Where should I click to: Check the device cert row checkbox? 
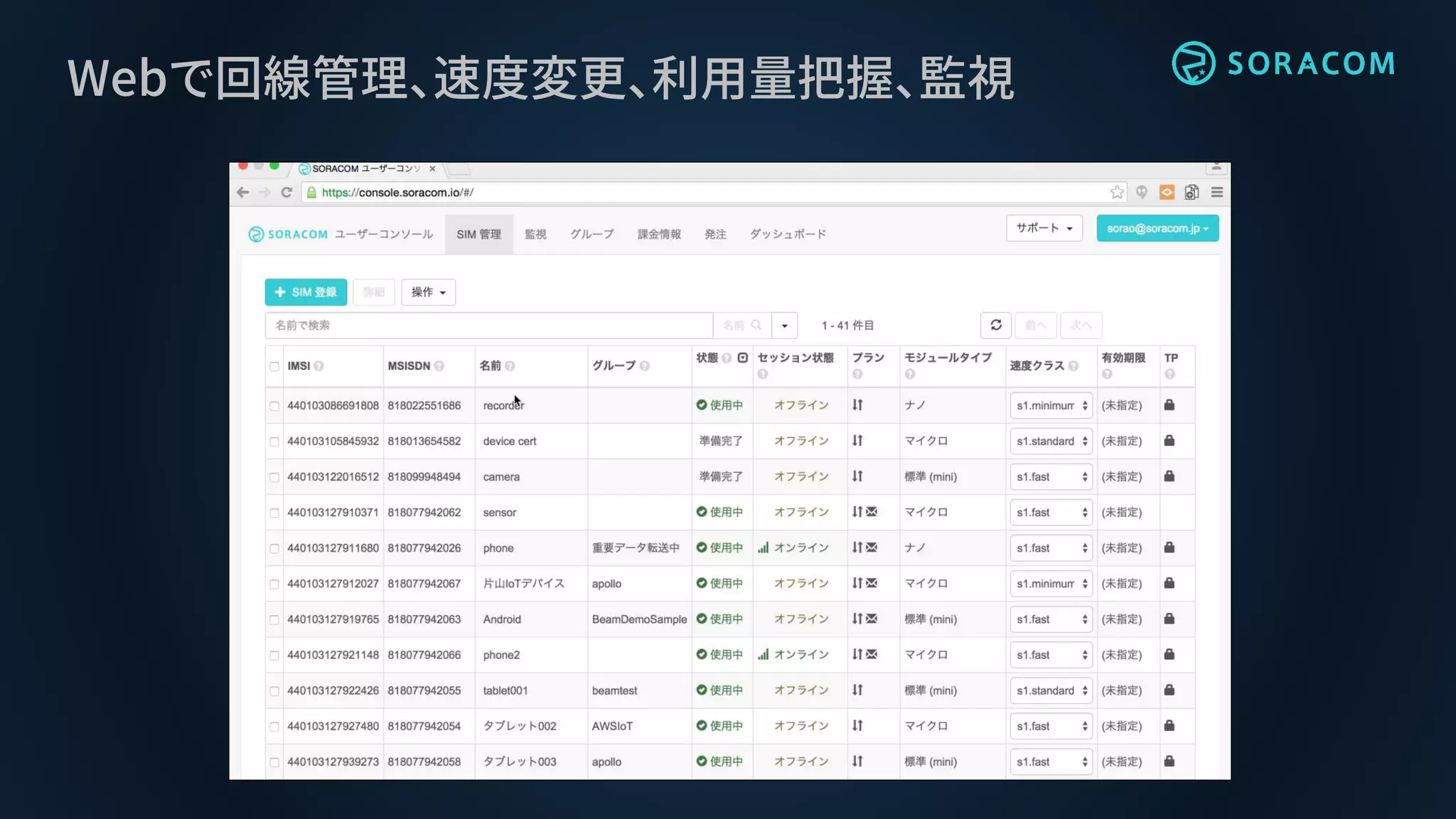tap(274, 441)
